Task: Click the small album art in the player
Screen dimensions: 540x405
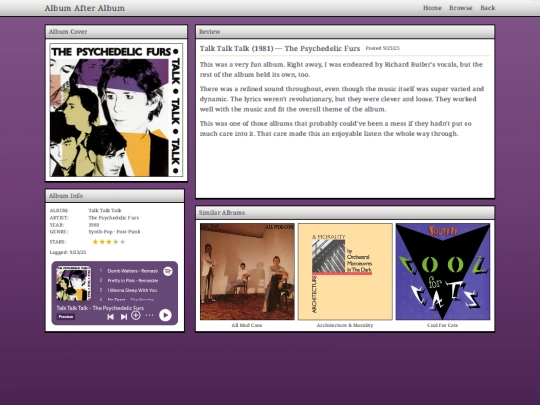Action: 73,283
